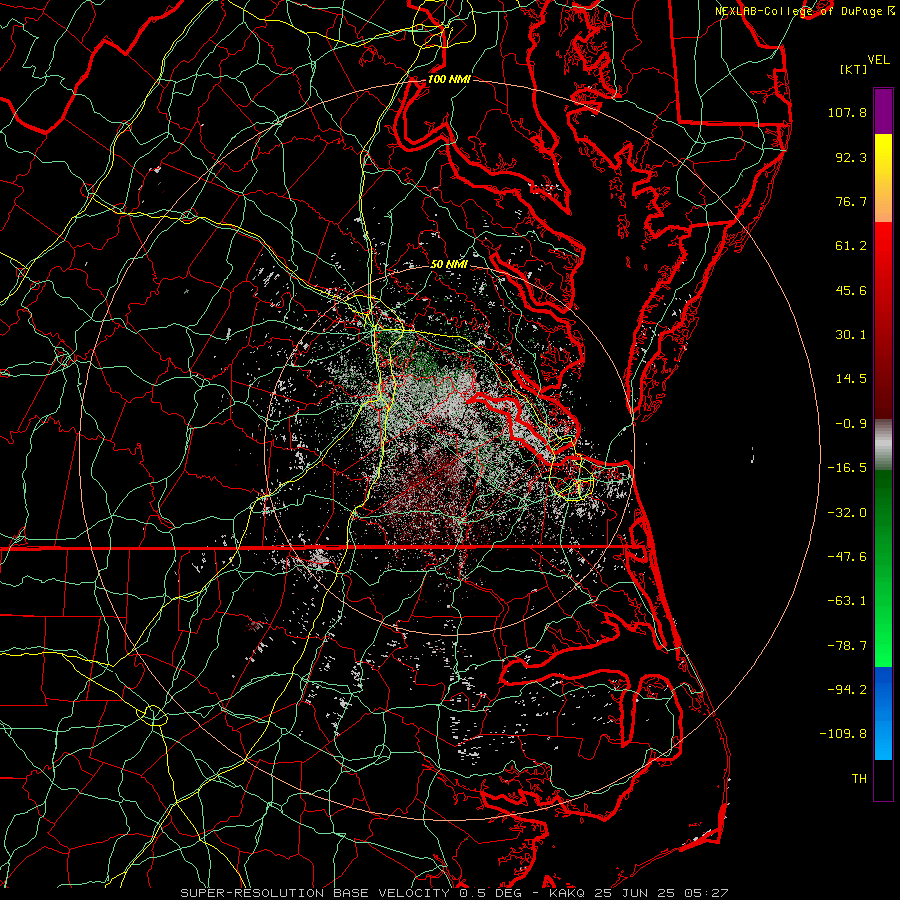Click the 107.8 legend value
This screenshot has width=900, height=900.
tap(847, 112)
